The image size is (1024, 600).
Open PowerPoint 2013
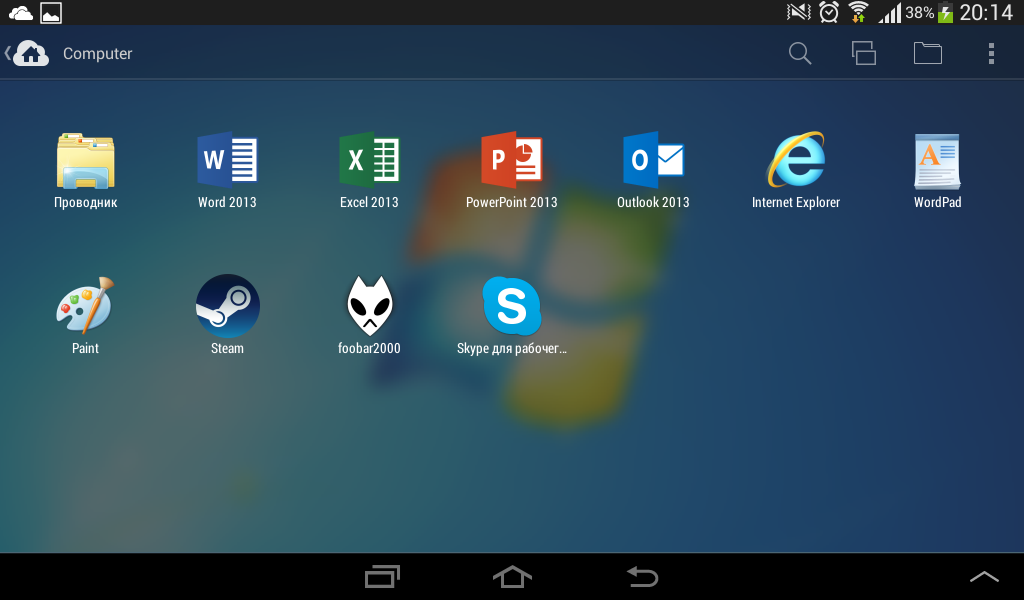click(511, 161)
